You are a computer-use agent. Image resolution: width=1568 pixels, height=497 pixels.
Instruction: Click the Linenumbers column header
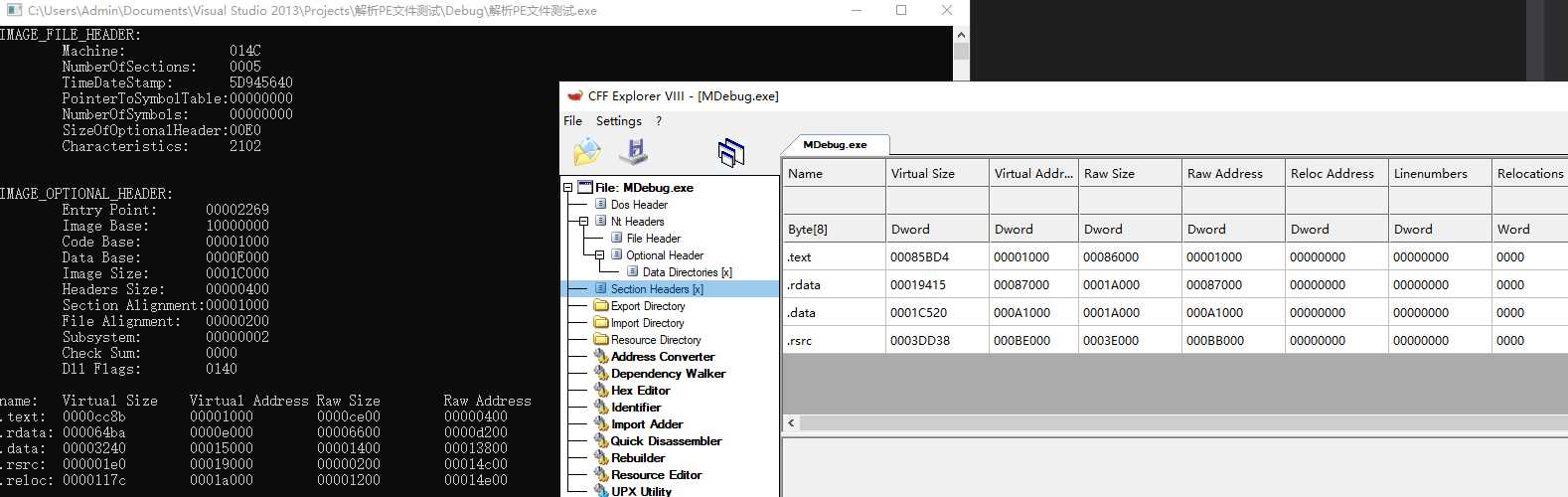(x=1440, y=173)
